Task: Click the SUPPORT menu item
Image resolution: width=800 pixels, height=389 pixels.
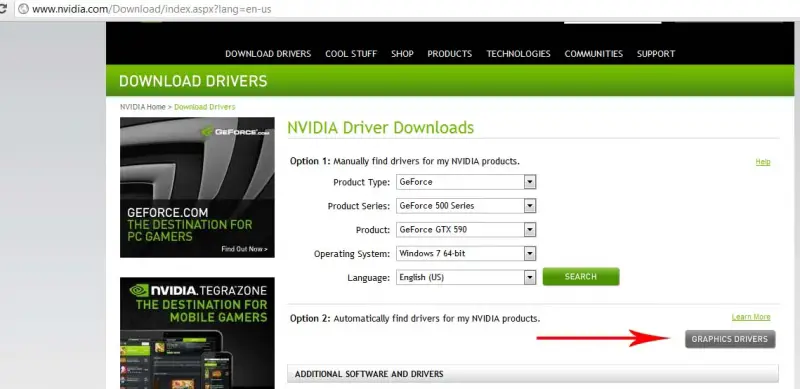Action: coord(656,54)
